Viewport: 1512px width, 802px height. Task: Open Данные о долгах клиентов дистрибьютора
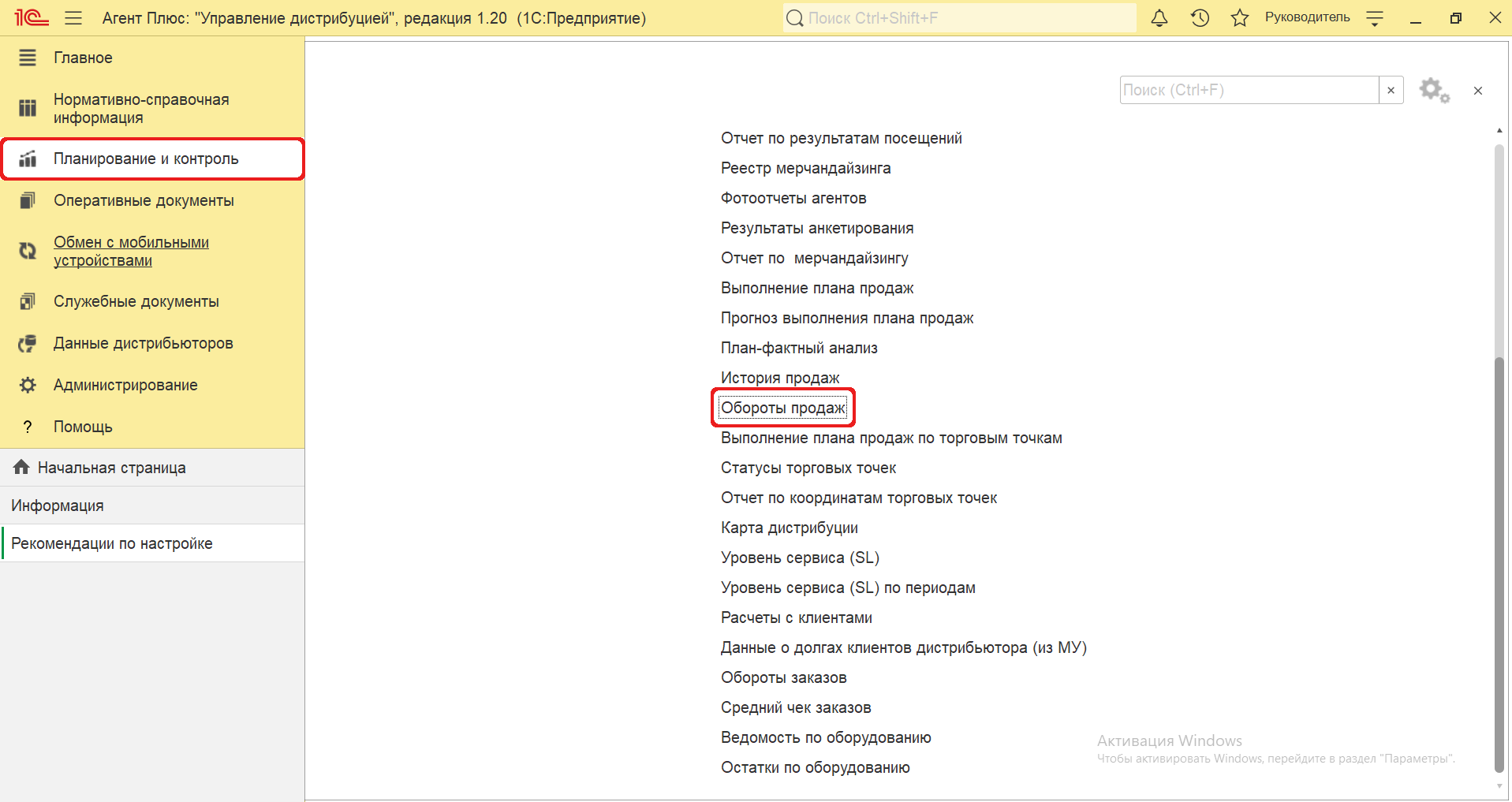tap(904, 647)
